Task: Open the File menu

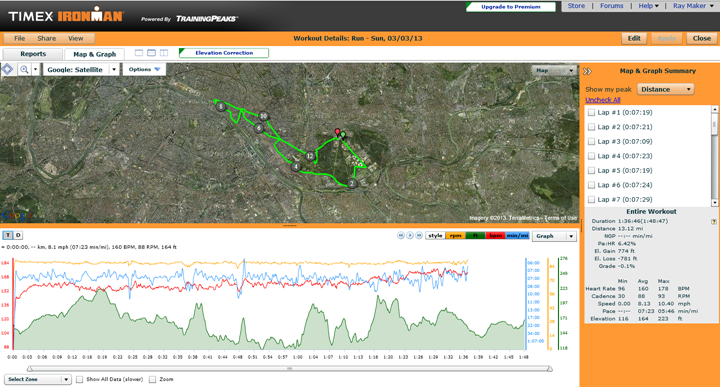Action: pos(19,39)
